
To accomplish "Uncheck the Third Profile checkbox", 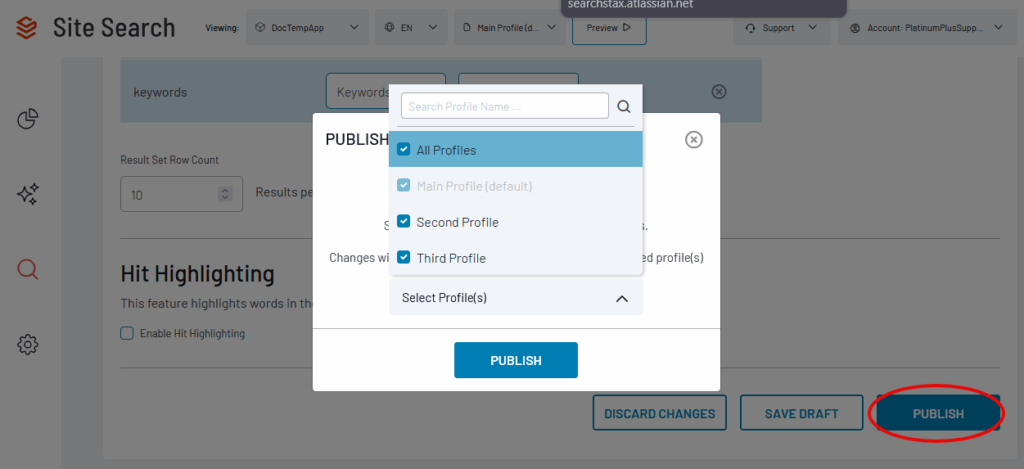I will [x=404, y=258].
